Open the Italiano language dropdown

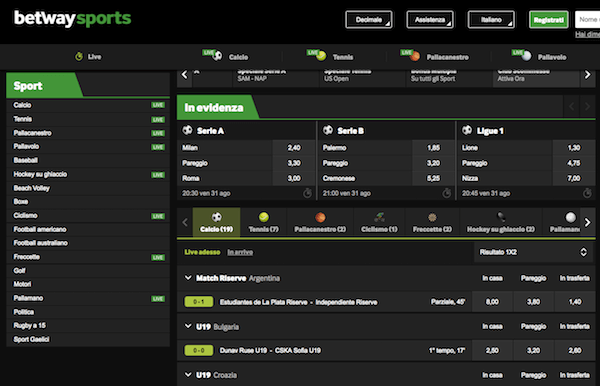click(491, 20)
